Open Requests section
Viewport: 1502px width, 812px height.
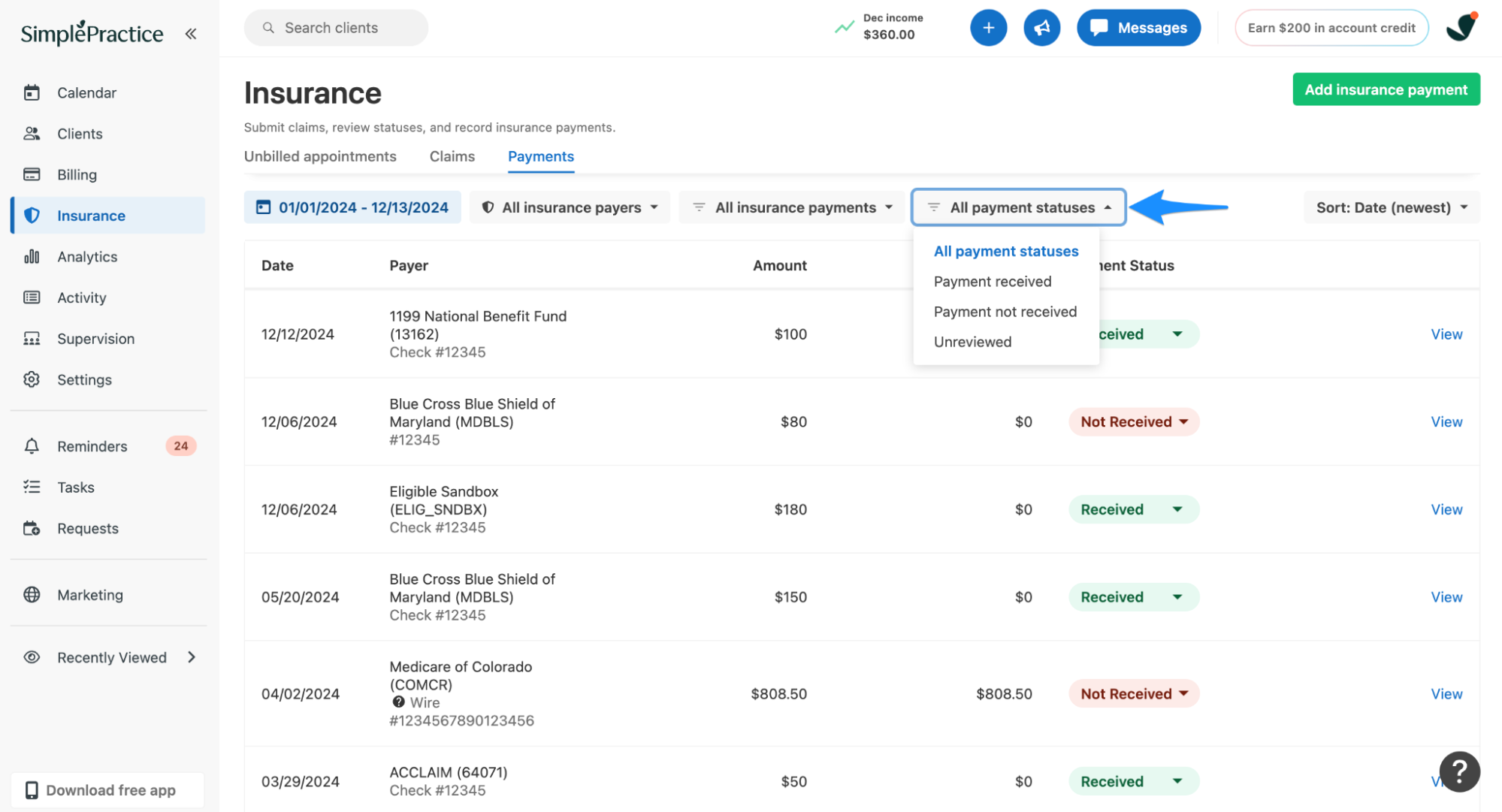pyautogui.click(x=88, y=528)
